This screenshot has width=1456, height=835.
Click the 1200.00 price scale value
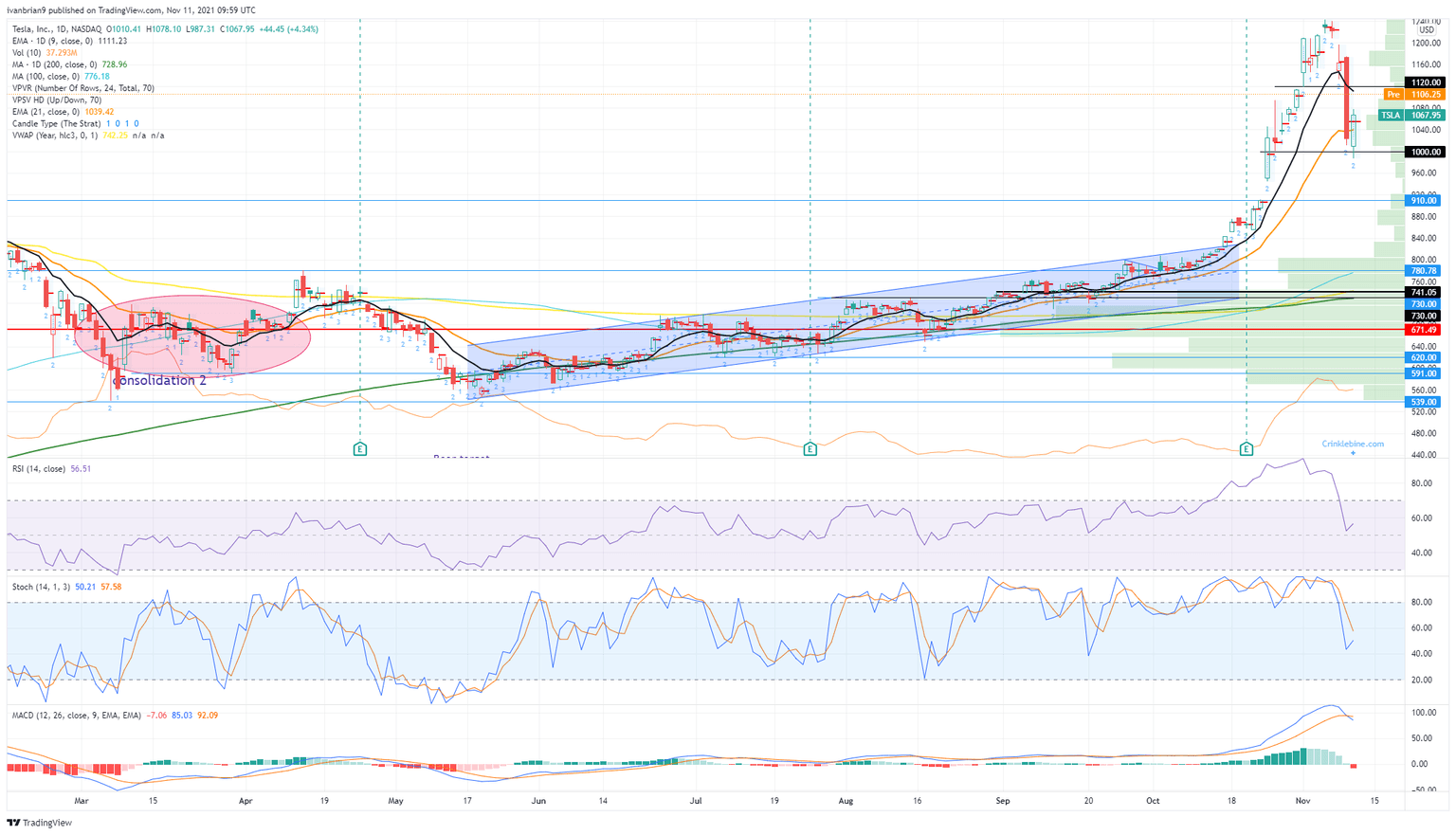[x=1426, y=44]
